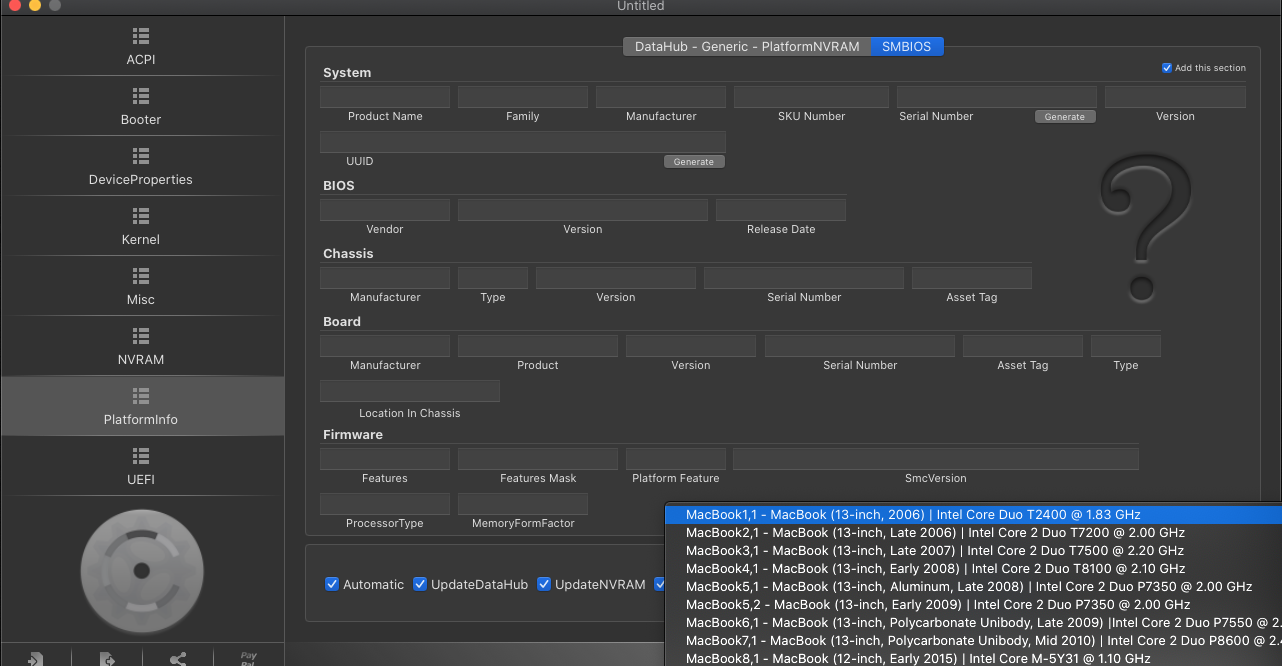Pick MacBook8,1 12-inch Early 2015 option
The height and width of the screenshot is (666, 1282).
(x=917, y=658)
